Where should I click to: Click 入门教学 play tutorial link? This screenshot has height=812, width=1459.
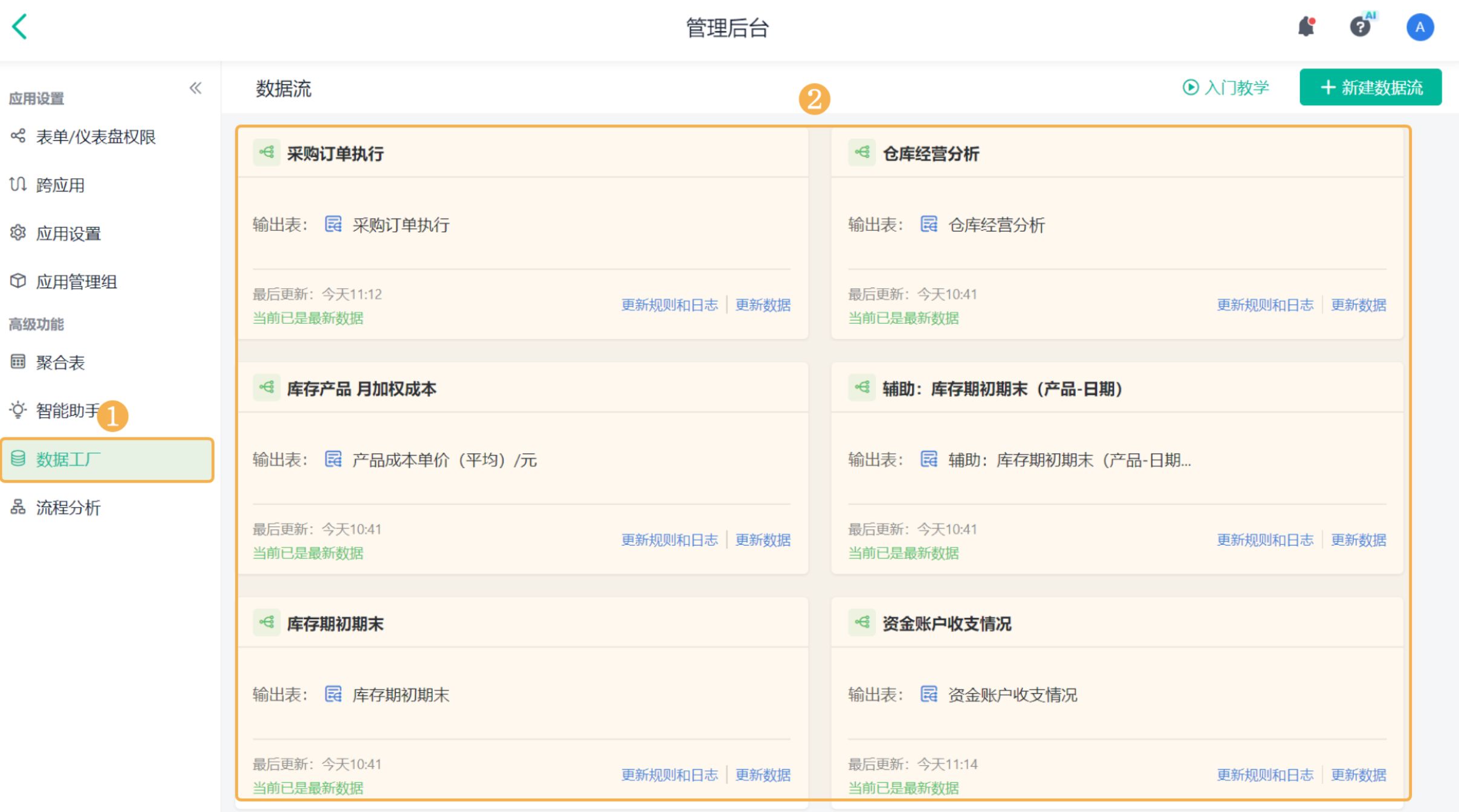[1226, 88]
